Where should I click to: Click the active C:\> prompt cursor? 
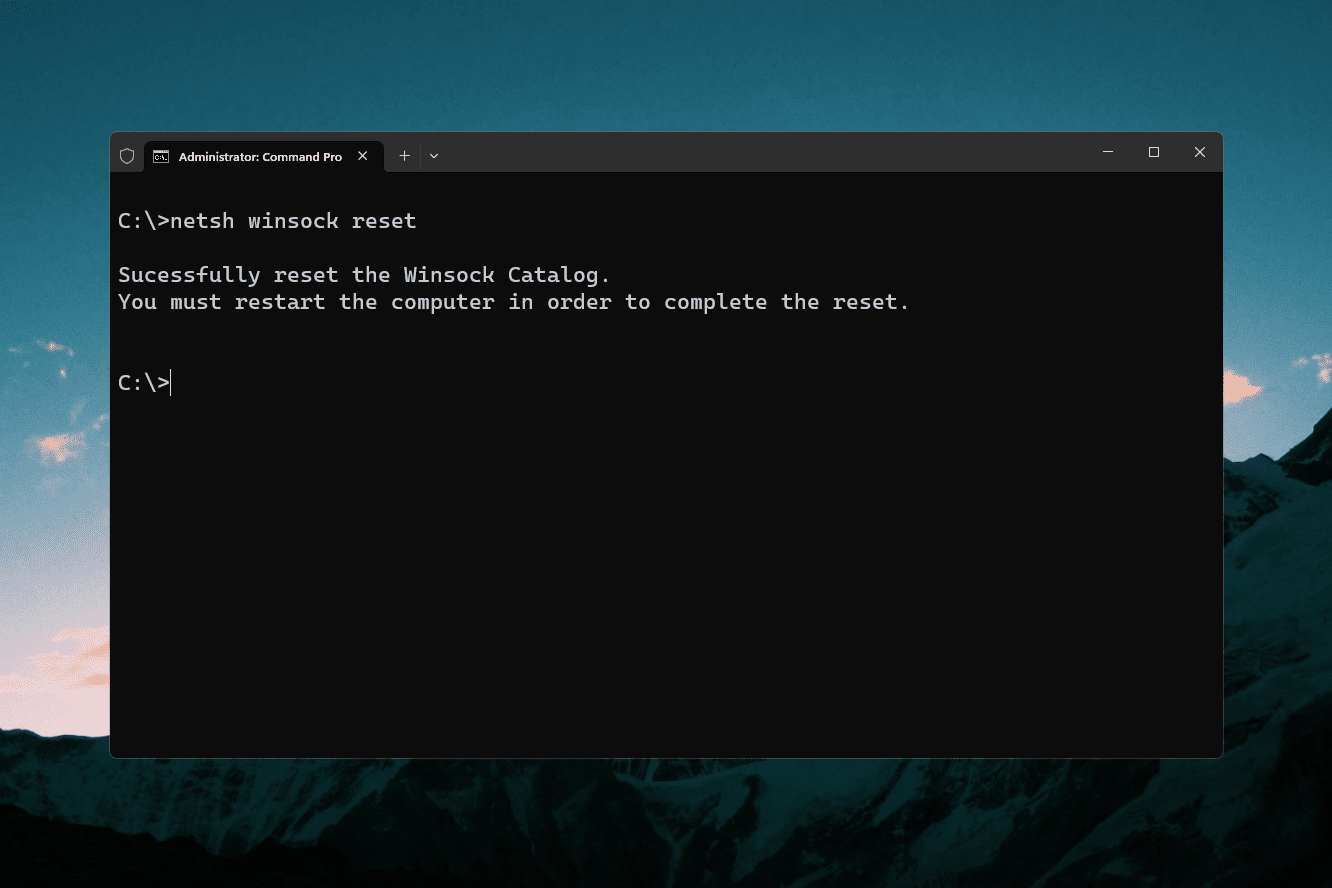pyautogui.click(x=171, y=383)
